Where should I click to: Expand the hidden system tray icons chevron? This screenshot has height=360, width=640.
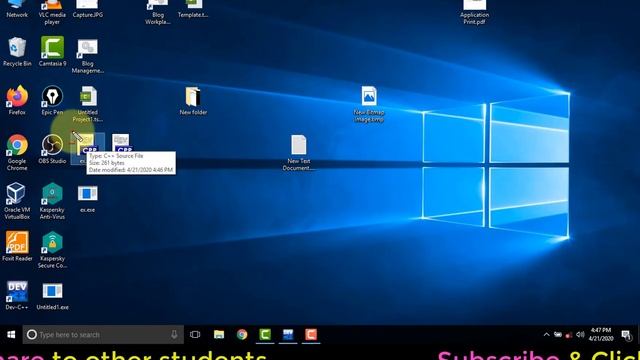click(x=547, y=335)
